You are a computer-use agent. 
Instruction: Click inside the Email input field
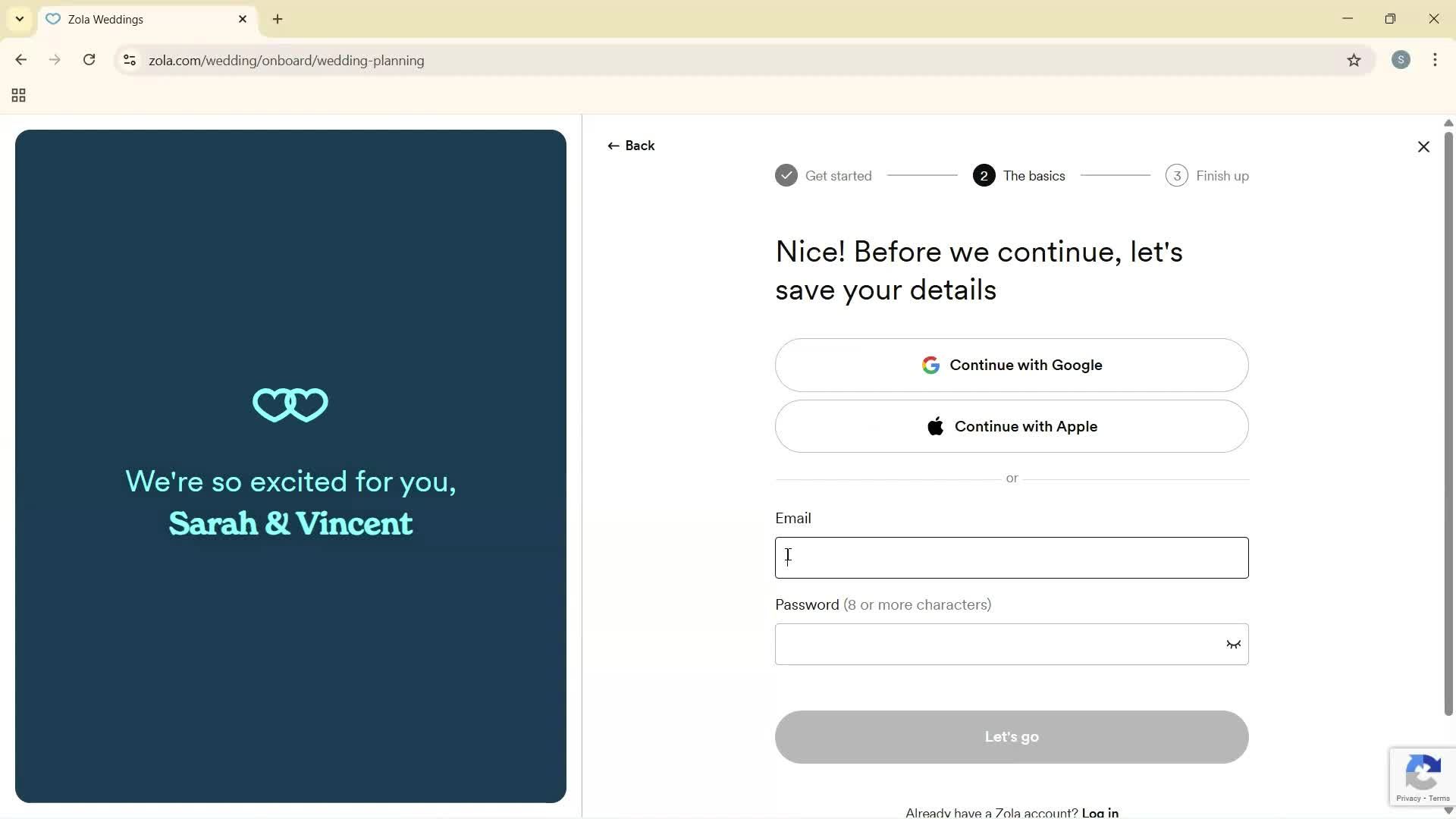tap(1011, 557)
